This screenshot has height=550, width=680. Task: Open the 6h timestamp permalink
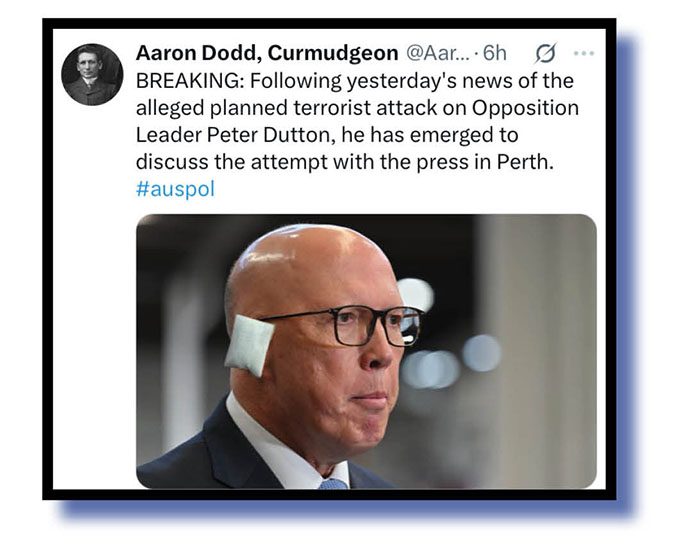click(x=494, y=53)
